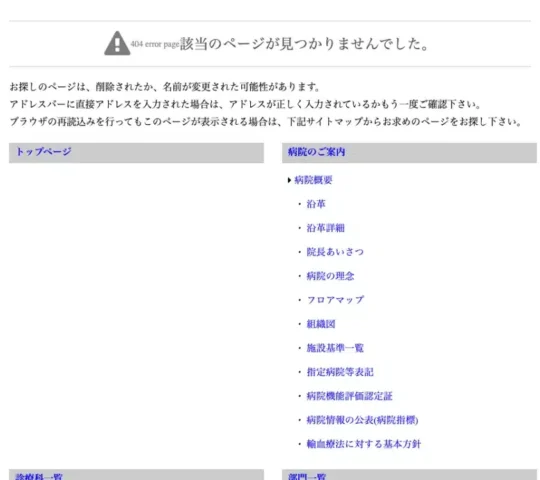
Task: Click the 404 warning triangle icon
Action: pyautogui.click(x=117, y=43)
